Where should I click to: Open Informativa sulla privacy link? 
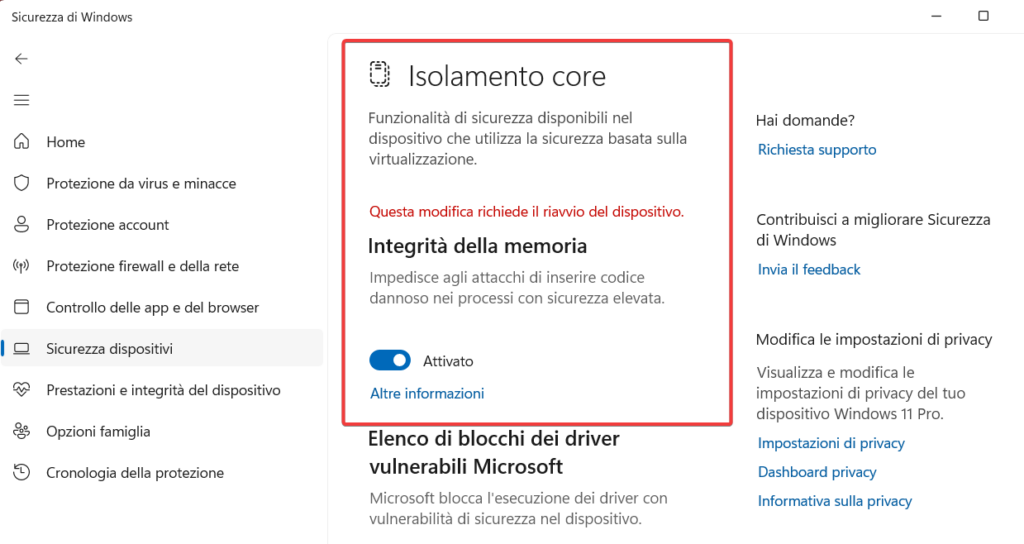pos(835,501)
